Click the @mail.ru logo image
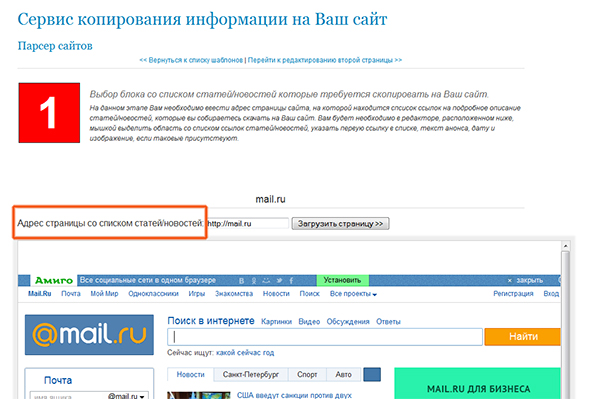Image resolution: width=600 pixels, height=399 pixels. click(89, 335)
